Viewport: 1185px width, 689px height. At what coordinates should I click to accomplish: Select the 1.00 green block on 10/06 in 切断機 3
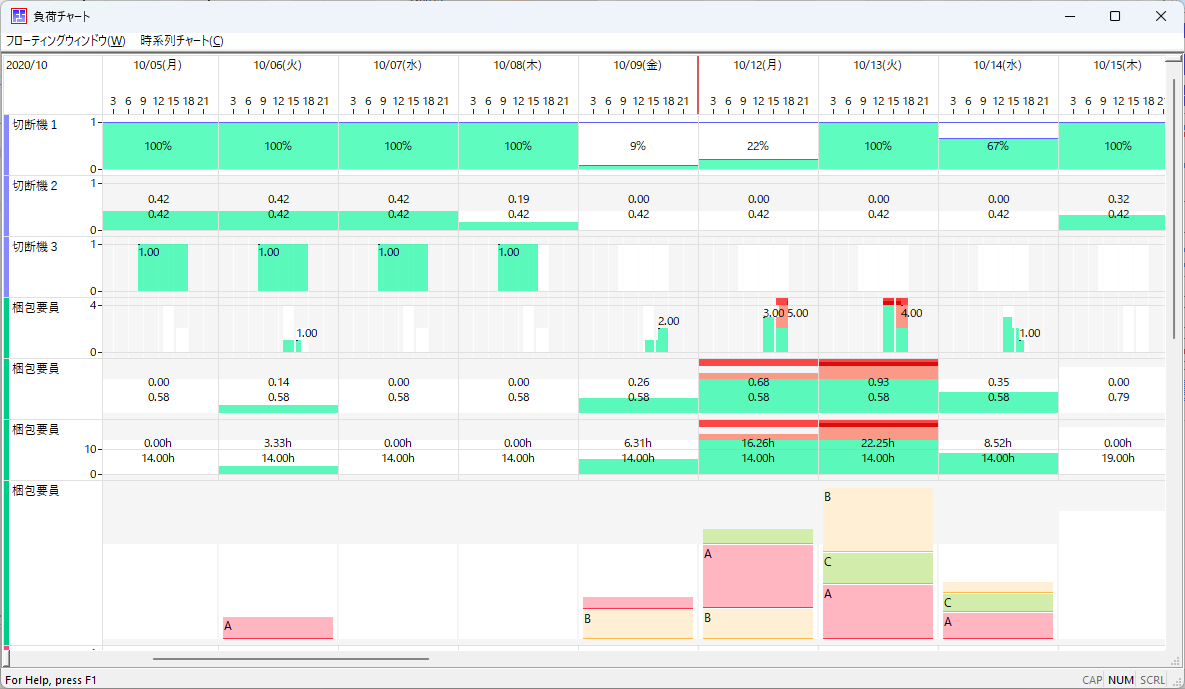(283, 267)
